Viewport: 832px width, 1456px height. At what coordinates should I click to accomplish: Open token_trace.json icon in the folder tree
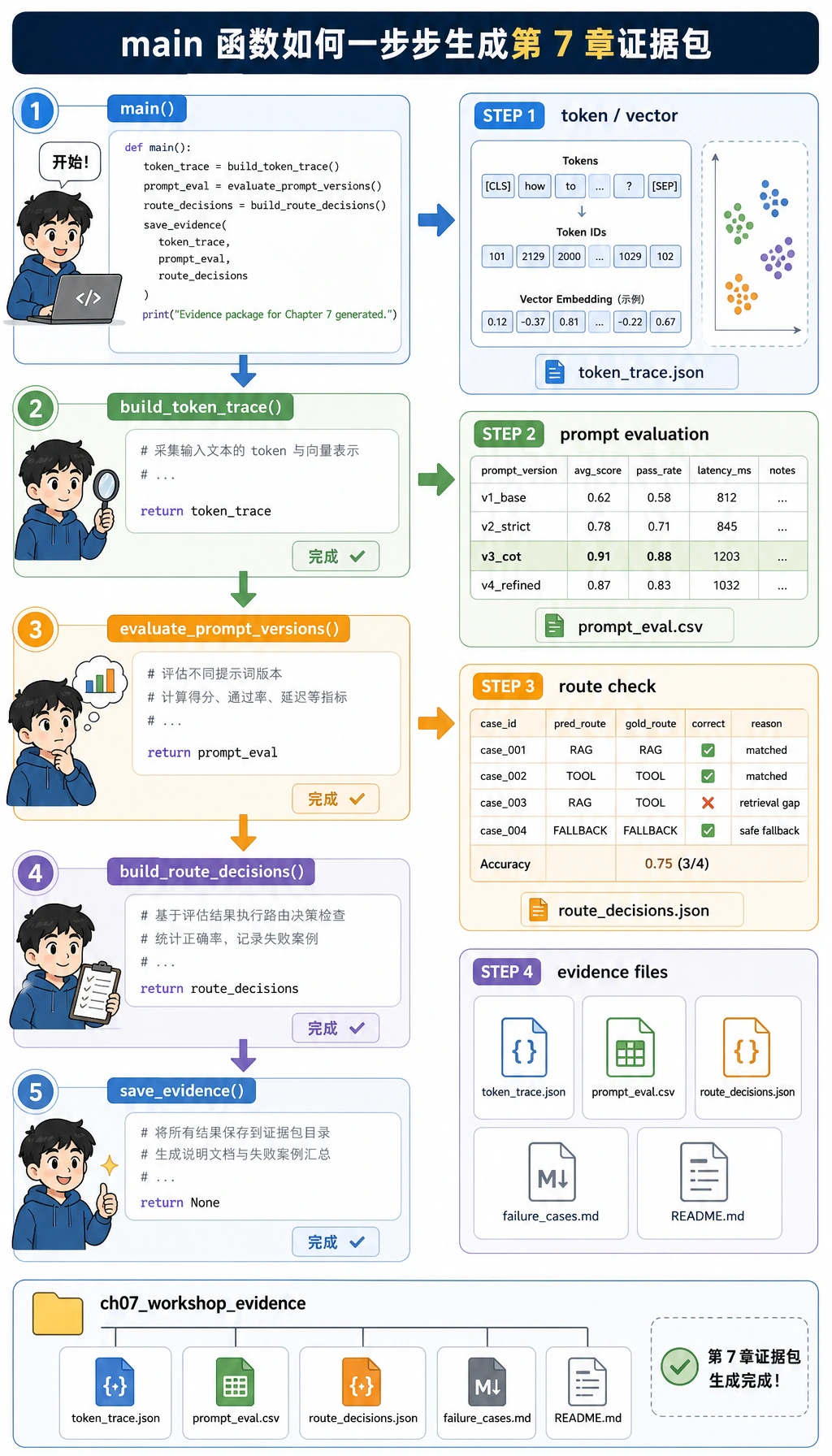tap(115, 1382)
